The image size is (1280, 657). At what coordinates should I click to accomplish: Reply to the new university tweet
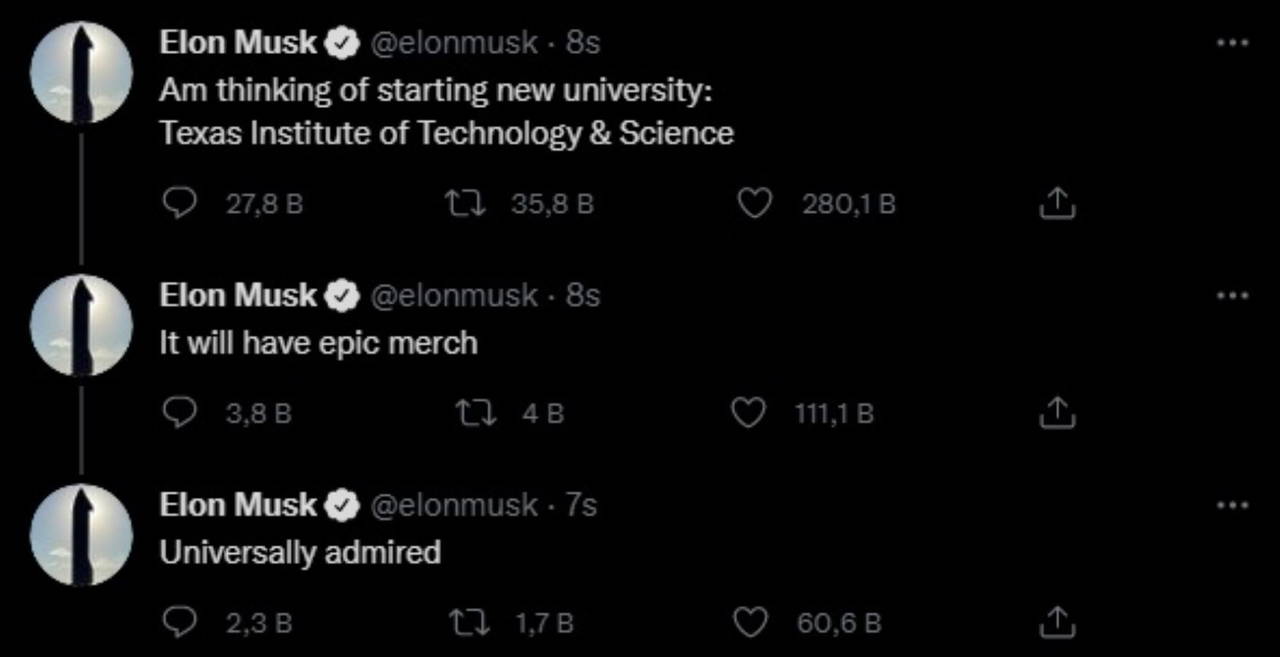(180, 204)
